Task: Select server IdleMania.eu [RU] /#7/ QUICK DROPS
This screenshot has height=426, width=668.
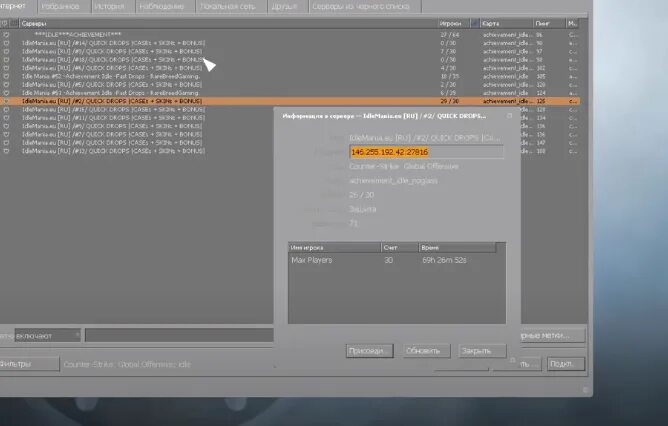Action: (136, 135)
